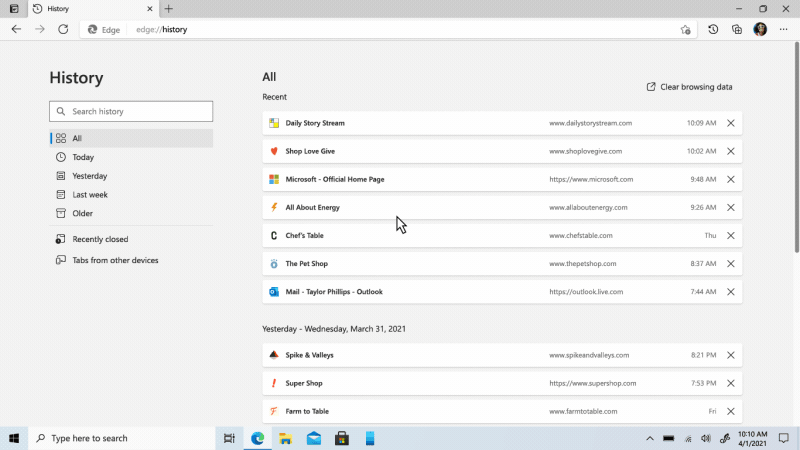The image size is (800, 450).
Task: Open Recently closed list
Action: 131,239
